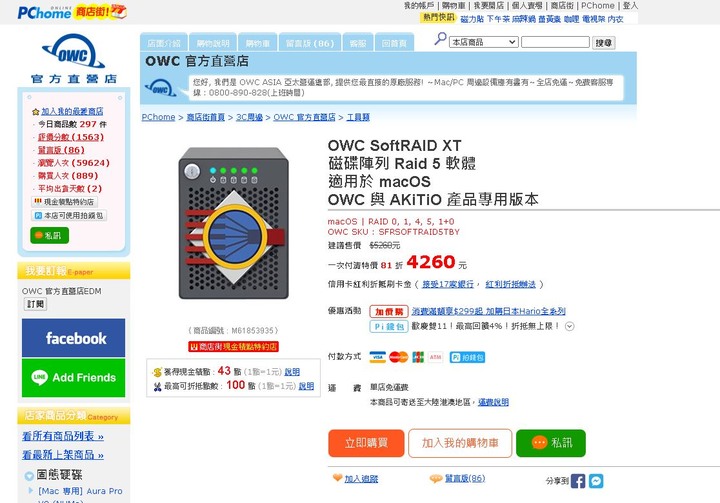Open the facebook banner
This screenshot has height=503, width=720.
point(73,338)
